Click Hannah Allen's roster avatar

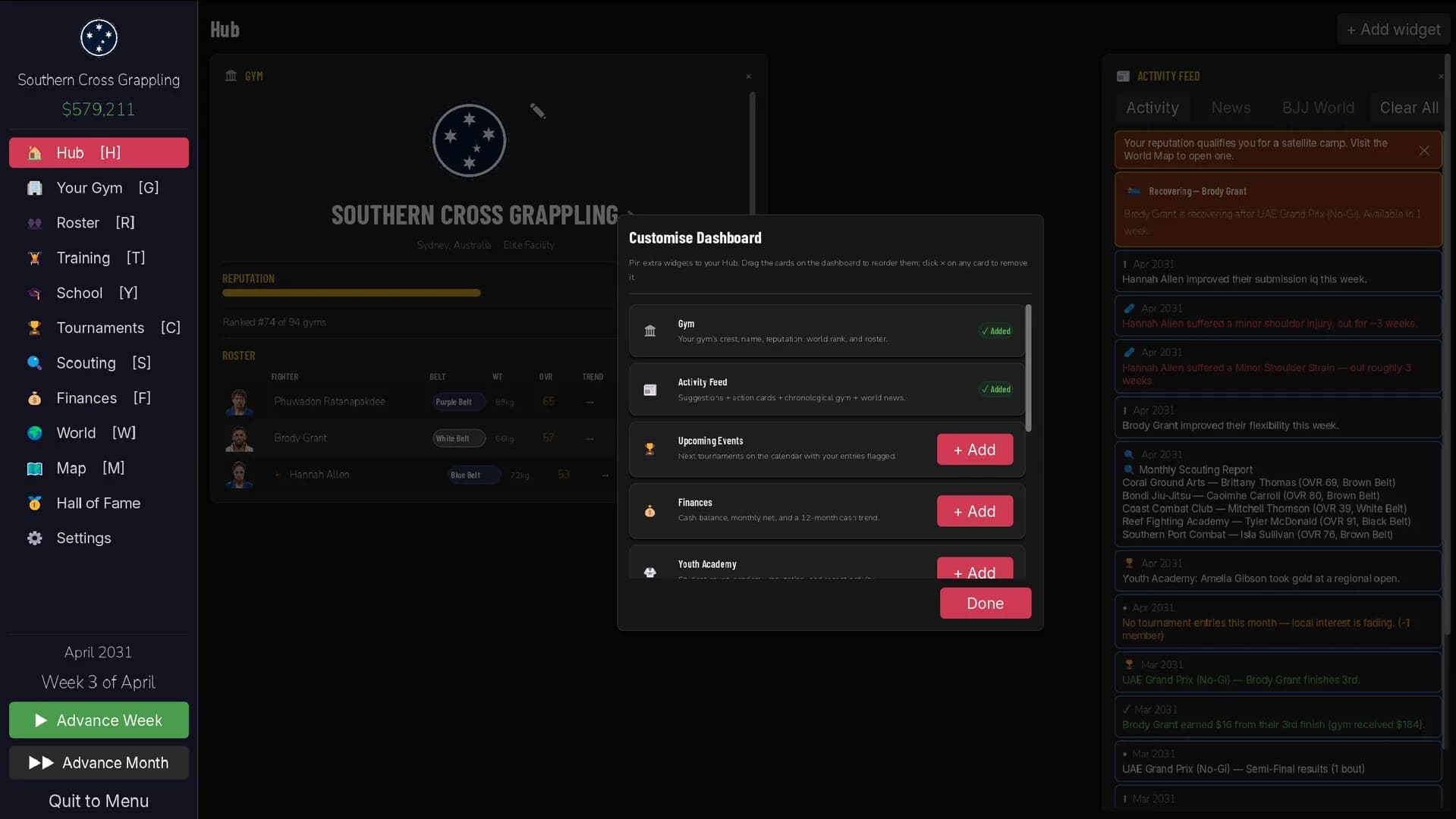click(x=239, y=475)
